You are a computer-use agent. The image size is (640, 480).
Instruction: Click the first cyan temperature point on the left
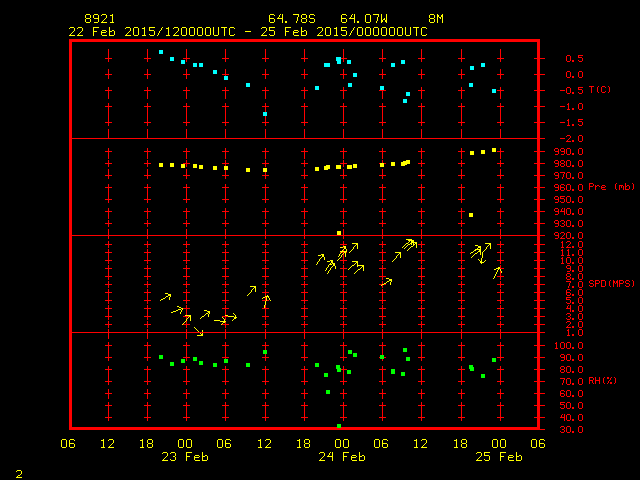pos(161,52)
